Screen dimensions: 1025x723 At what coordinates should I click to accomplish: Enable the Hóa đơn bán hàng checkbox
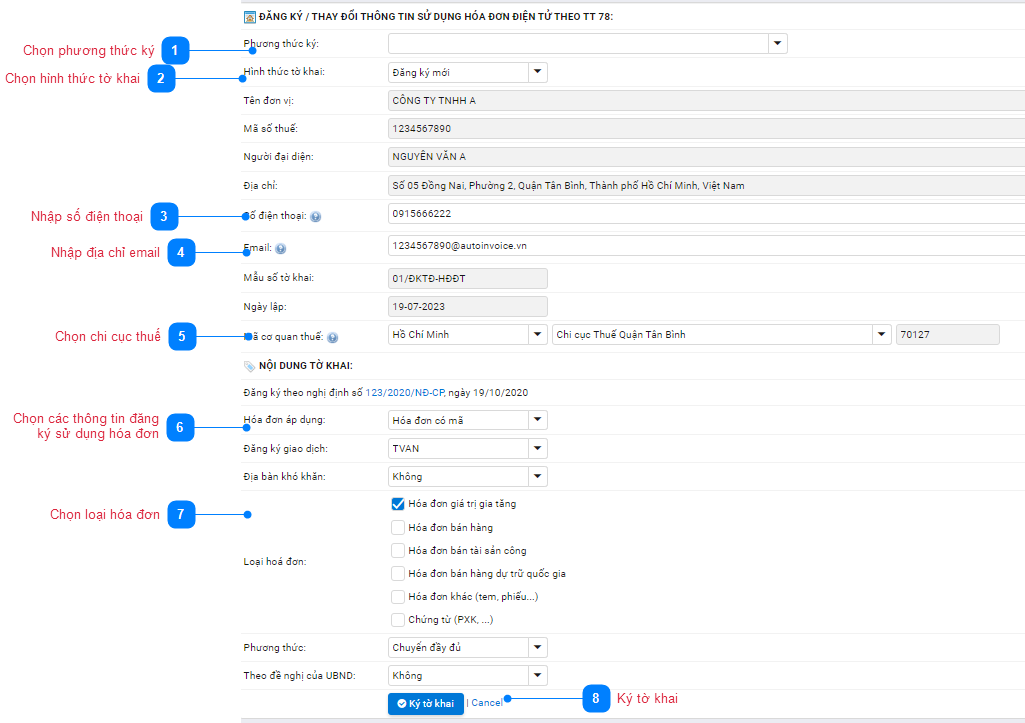tap(397, 527)
